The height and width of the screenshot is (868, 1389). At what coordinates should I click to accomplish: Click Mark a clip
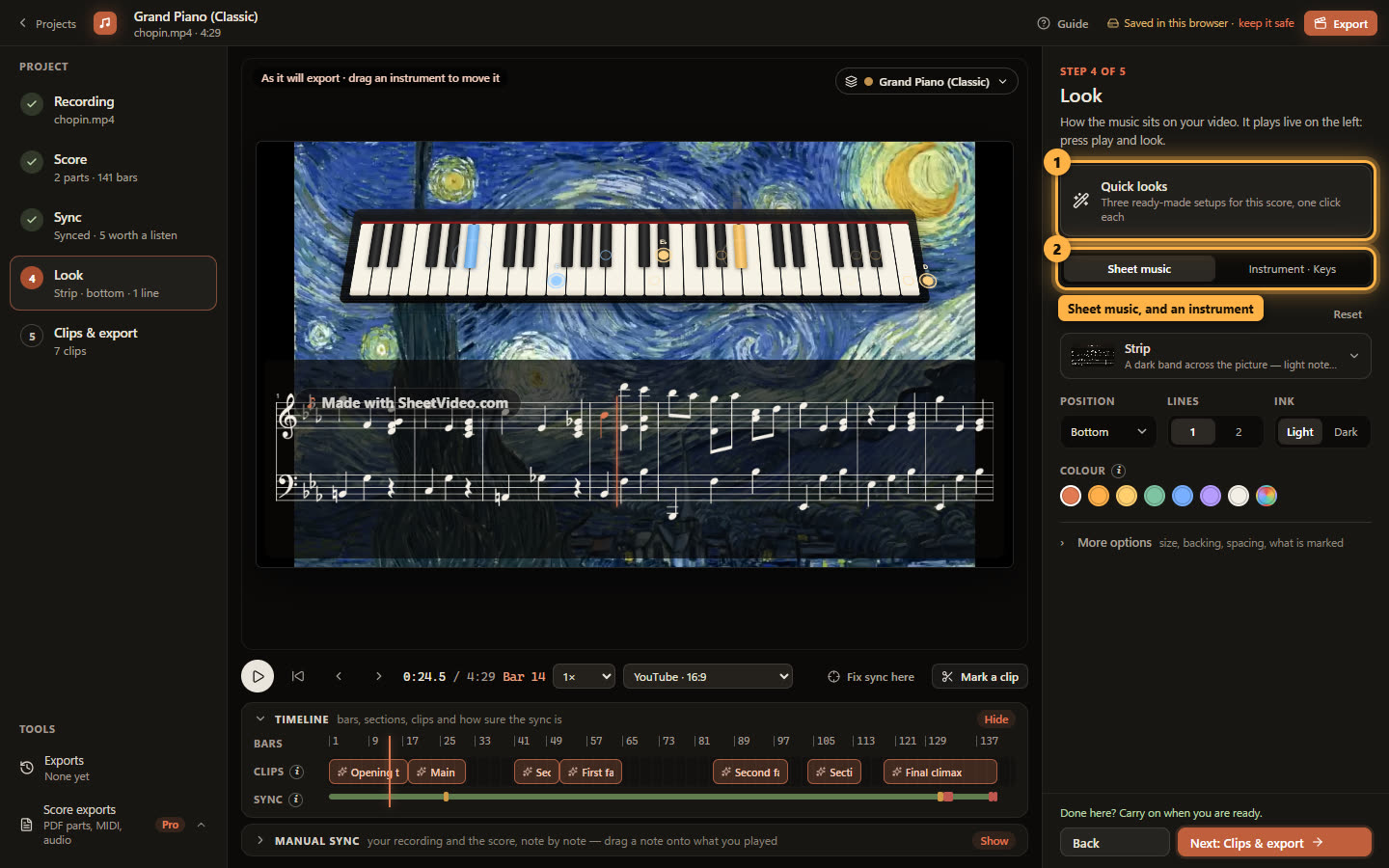980,677
